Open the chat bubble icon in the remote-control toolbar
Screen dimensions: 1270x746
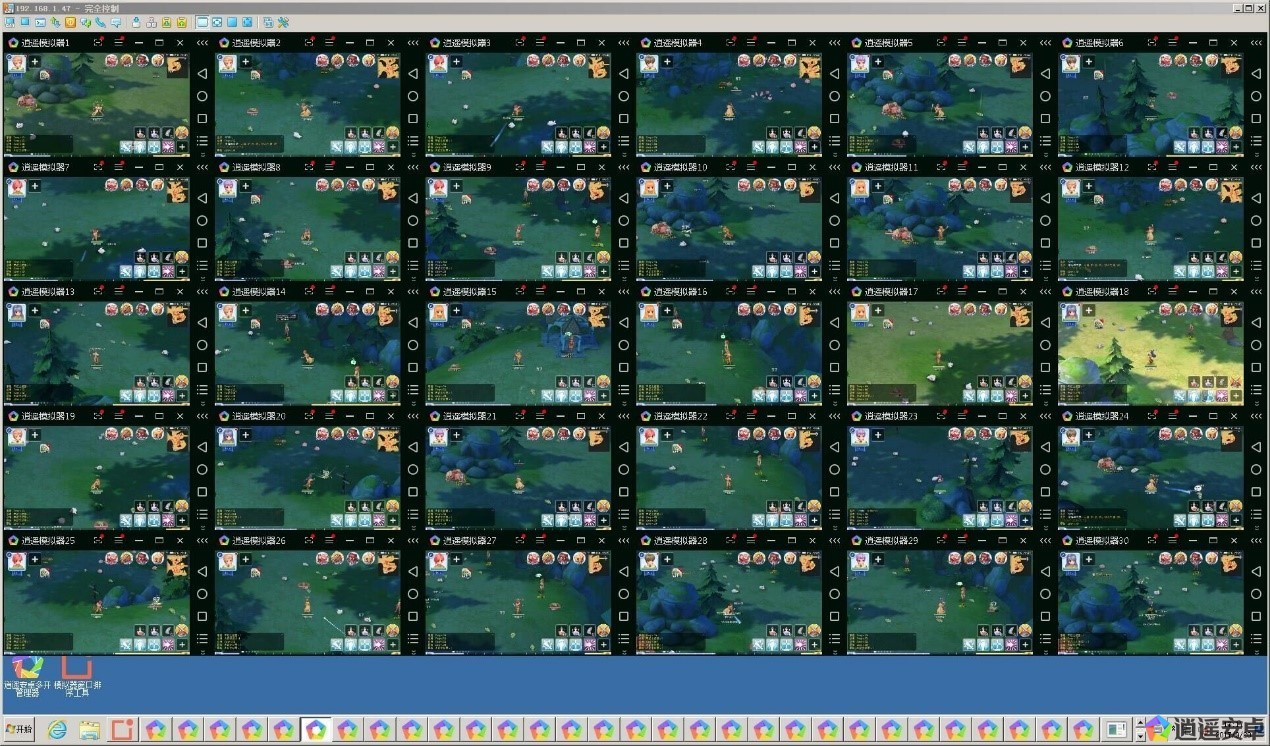(x=116, y=22)
